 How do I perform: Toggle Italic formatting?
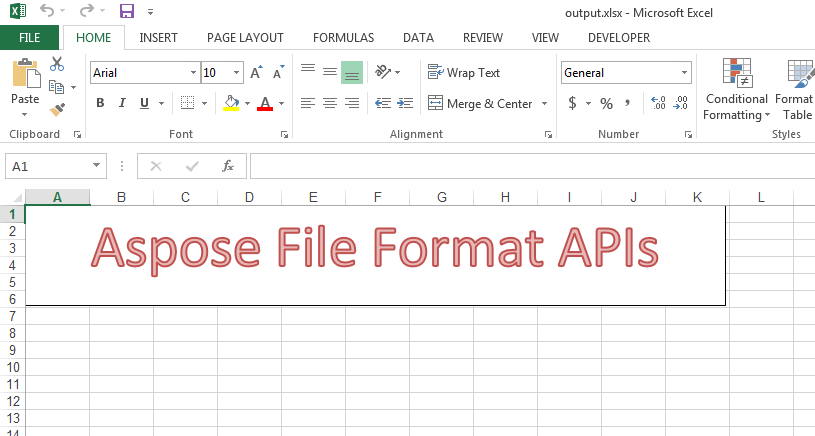coord(123,103)
